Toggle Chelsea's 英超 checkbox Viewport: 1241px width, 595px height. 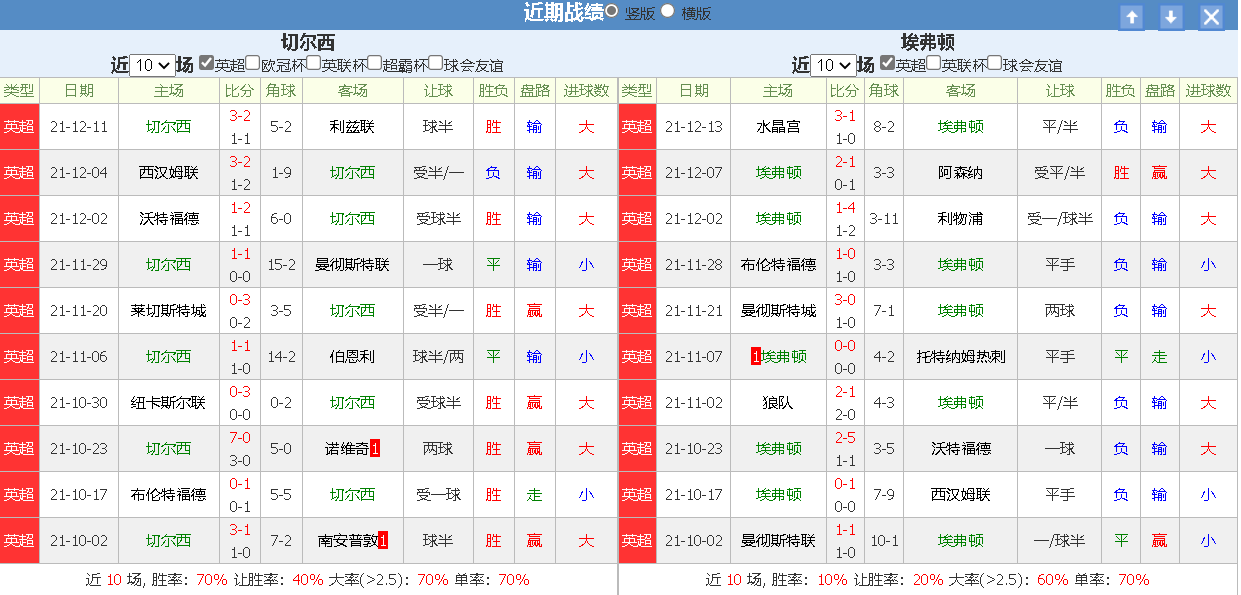click(206, 63)
